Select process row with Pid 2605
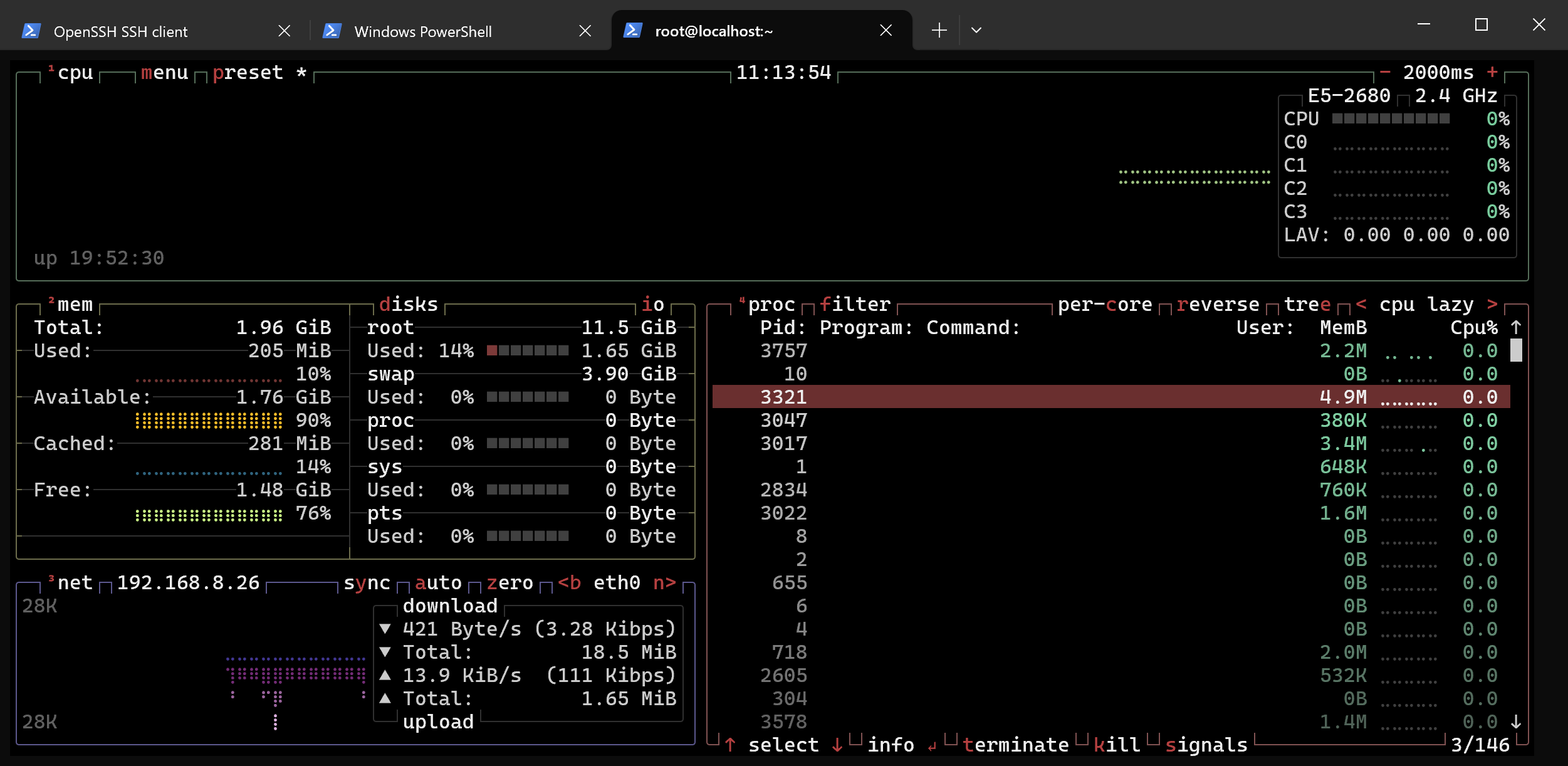 pyautogui.click(x=1111, y=676)
